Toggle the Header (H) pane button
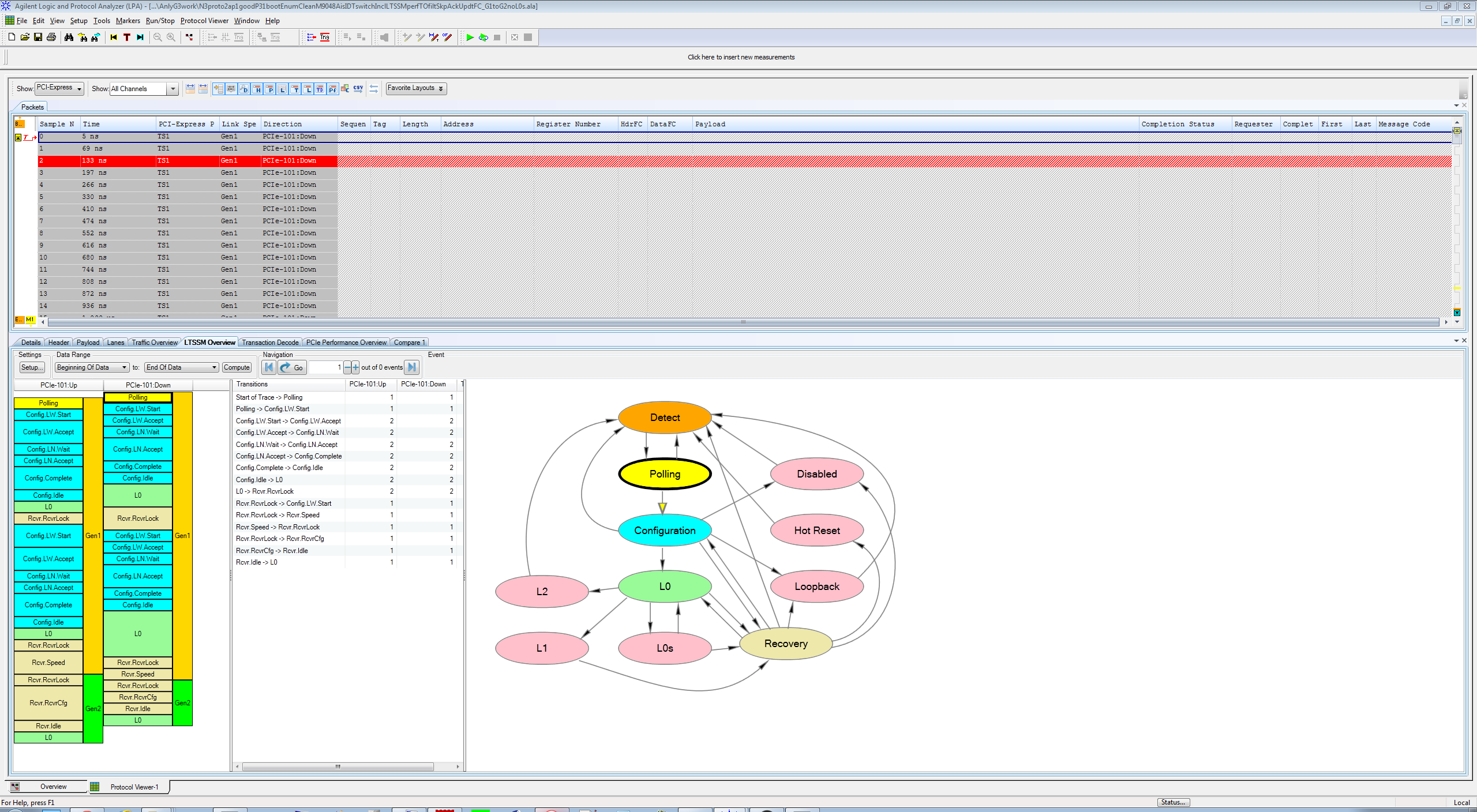This screenshot has height=812, width=1477. pos(257,89)
